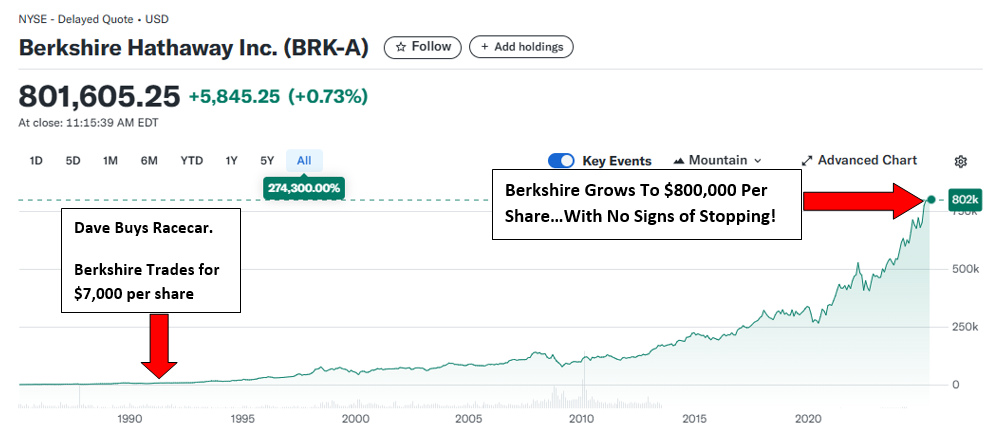Click the Mountain chart type icon
Viewport: 994px width, 442px height.
click(678, 161)
